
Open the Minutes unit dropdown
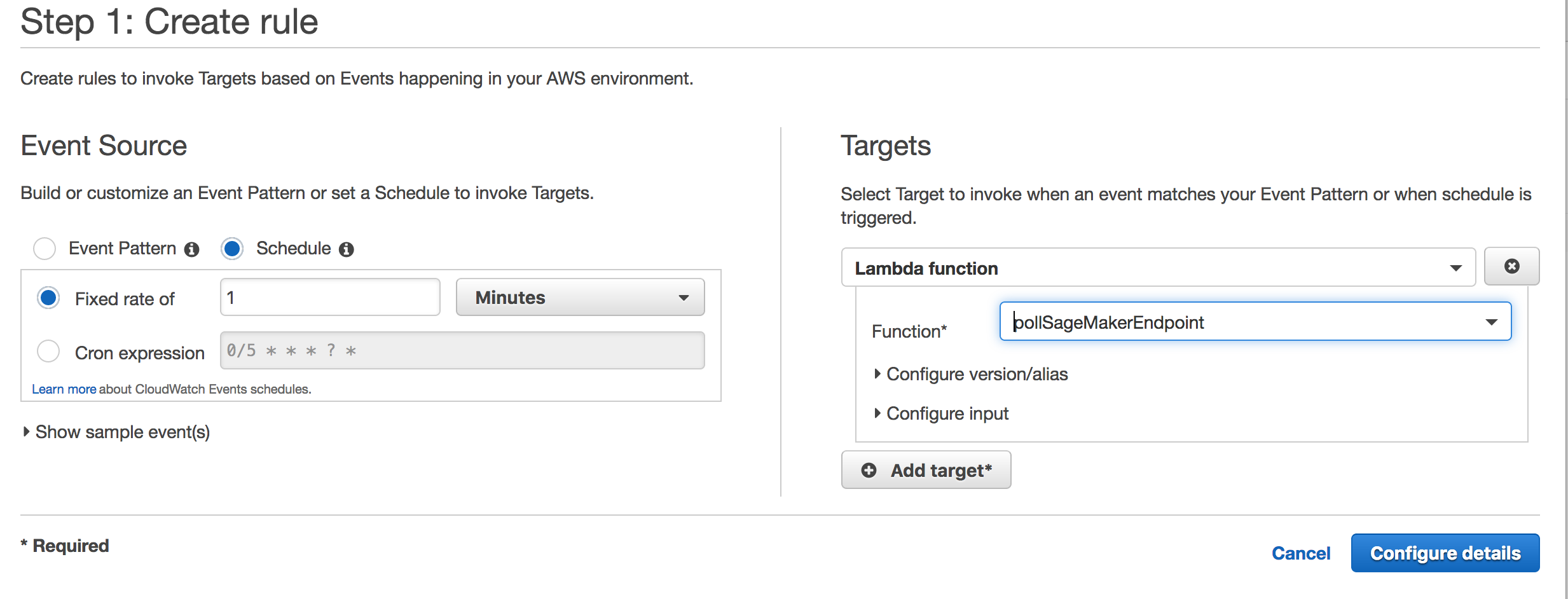pos(580,297)
